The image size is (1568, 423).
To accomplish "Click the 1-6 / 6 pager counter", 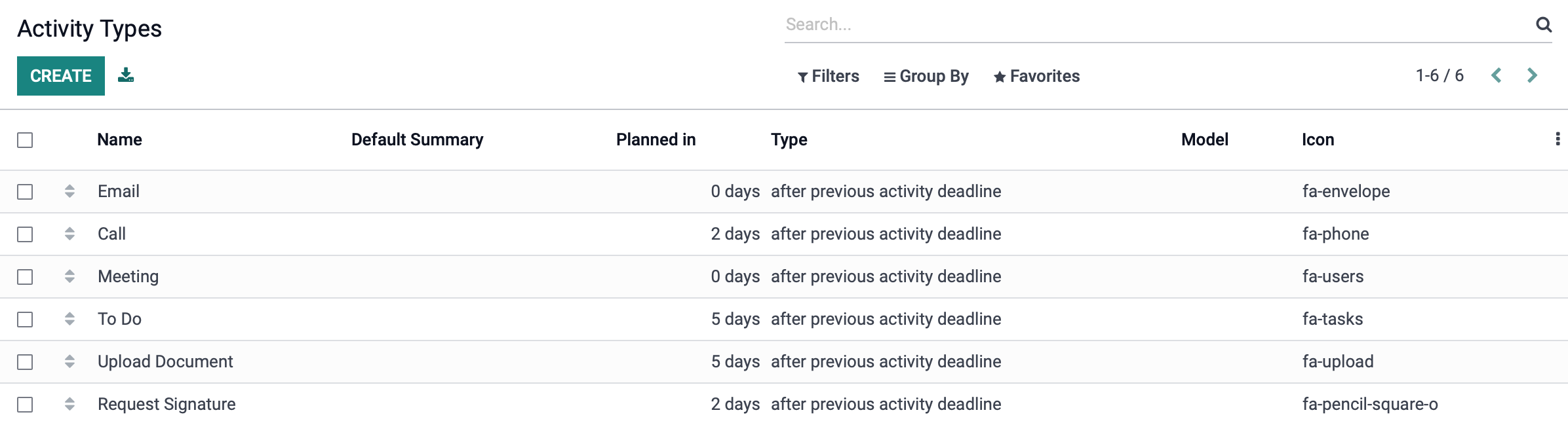I will tap(1440, 76).
